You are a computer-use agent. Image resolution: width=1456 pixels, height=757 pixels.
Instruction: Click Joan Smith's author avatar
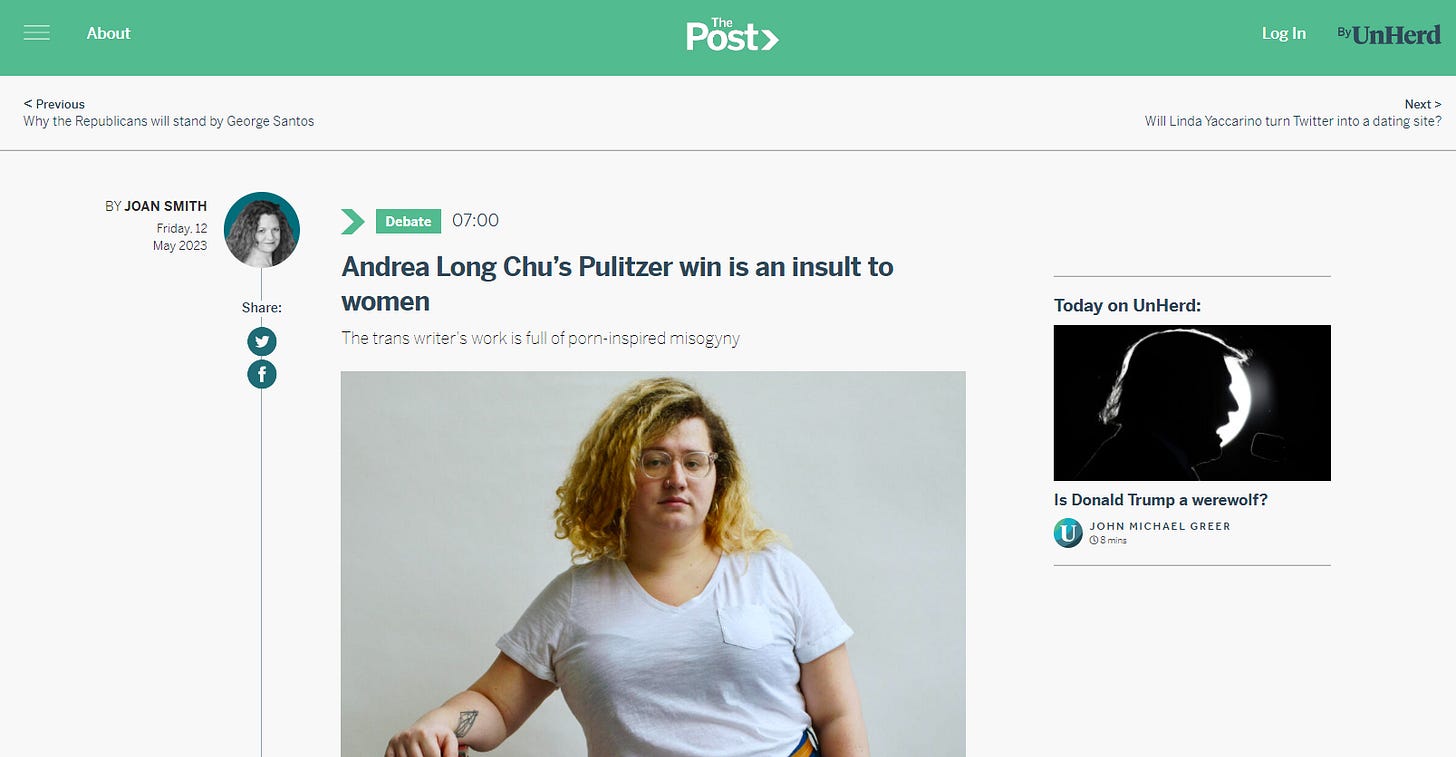[x=262, y=230]
